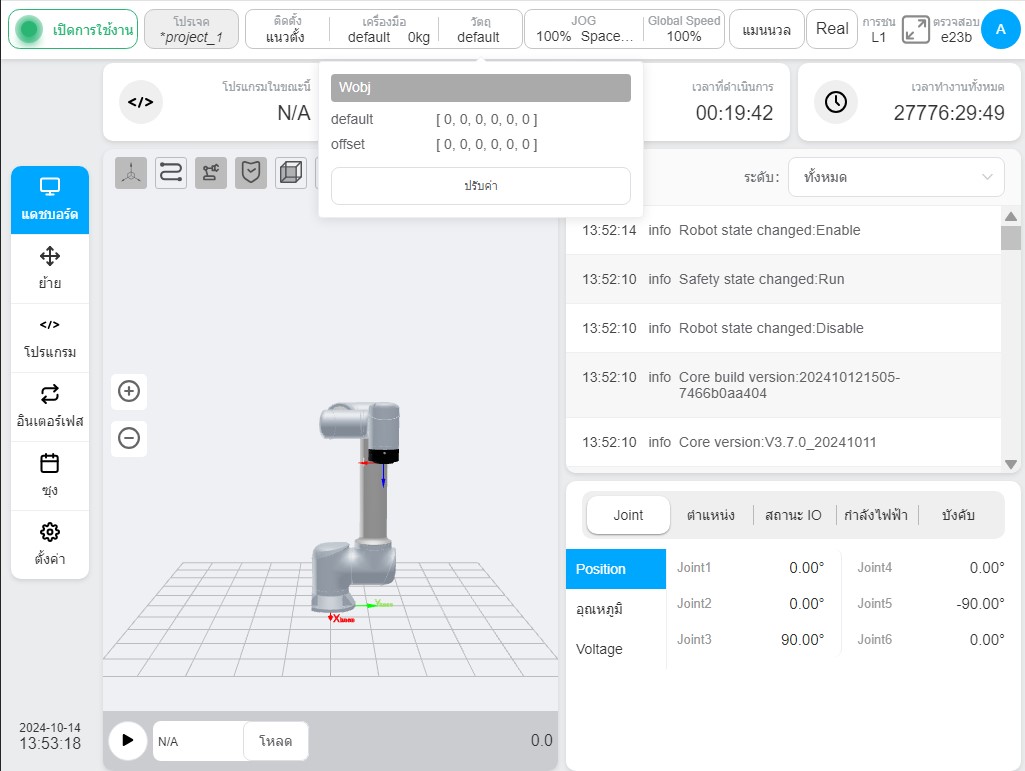
Task: Toggle the 3D cube view icon
Action: [x=291, y=173]
